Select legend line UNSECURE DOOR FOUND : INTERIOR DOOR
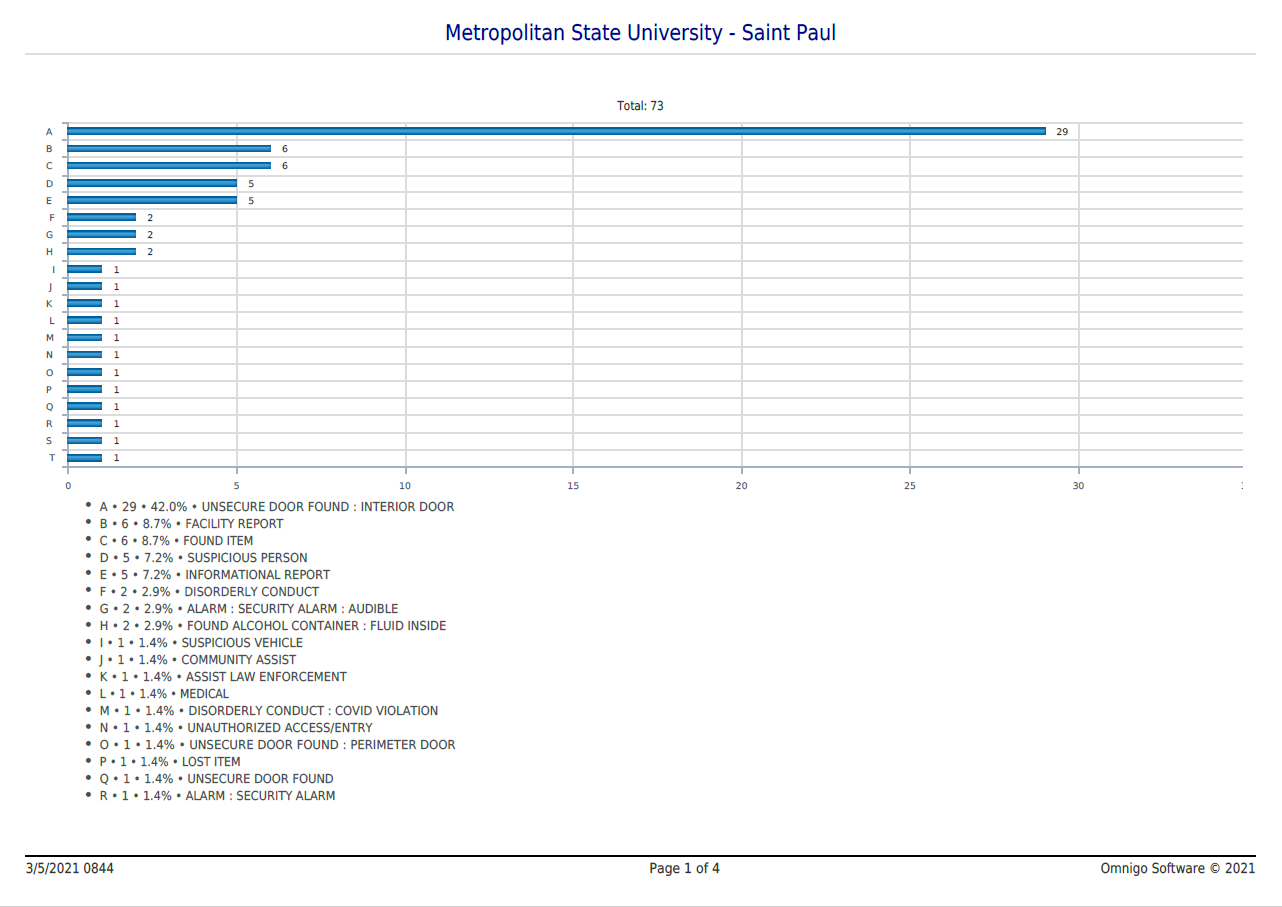 coord(277,507)
